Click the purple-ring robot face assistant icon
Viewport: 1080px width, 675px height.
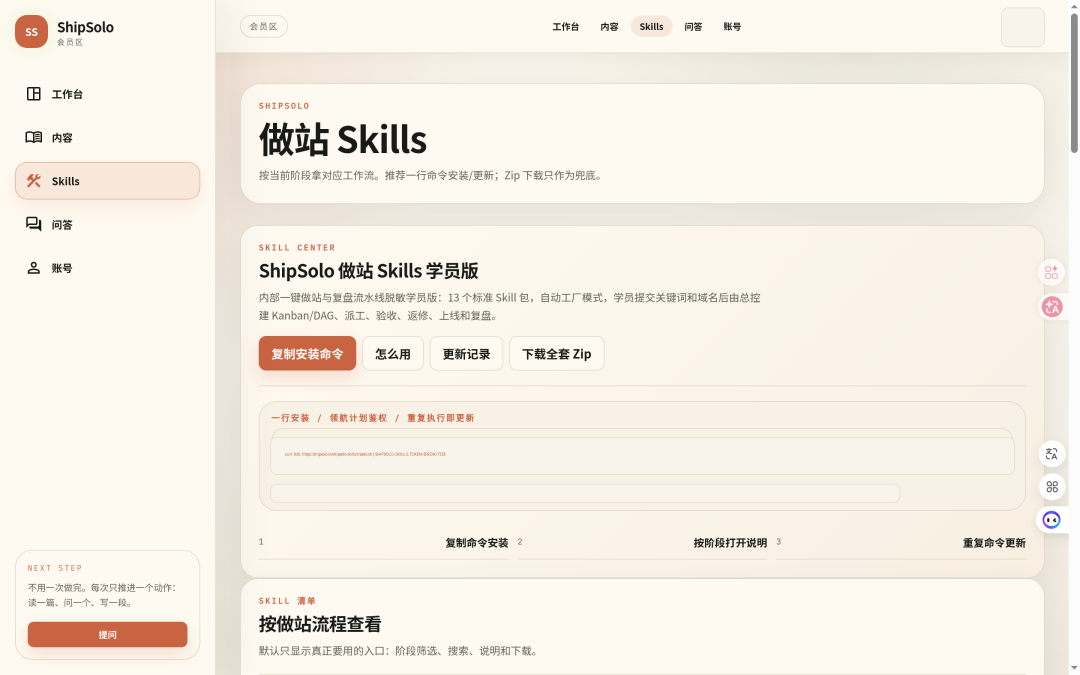click(x=1051, y=520)
